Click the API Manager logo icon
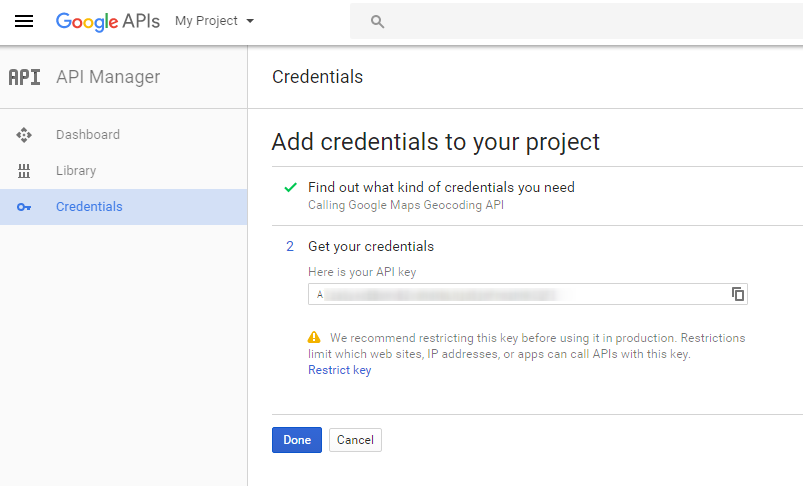This screenshot has height=486, width=803. (24, 77)
